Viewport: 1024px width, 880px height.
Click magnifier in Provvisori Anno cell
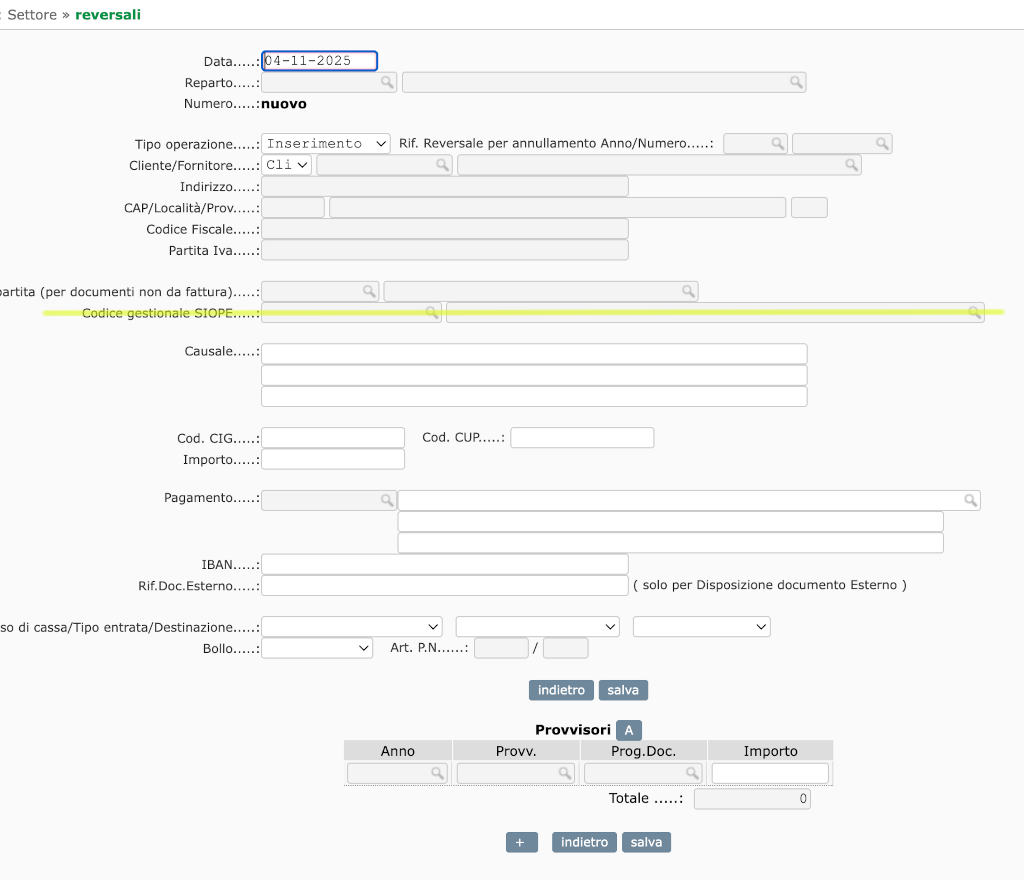(437, 773)
